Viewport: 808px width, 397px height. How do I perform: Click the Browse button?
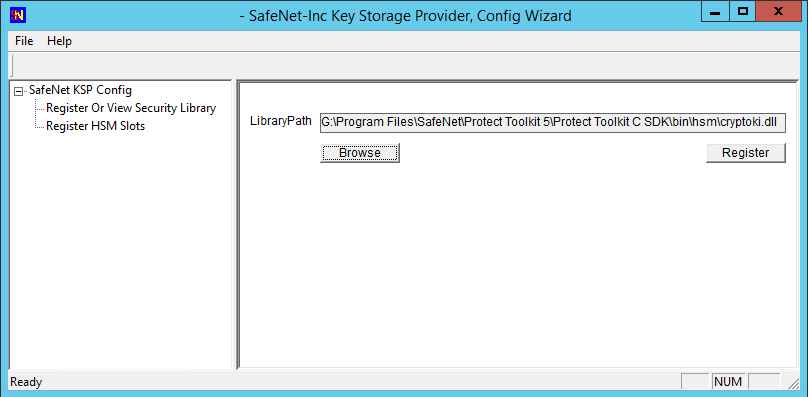(360, 153)
